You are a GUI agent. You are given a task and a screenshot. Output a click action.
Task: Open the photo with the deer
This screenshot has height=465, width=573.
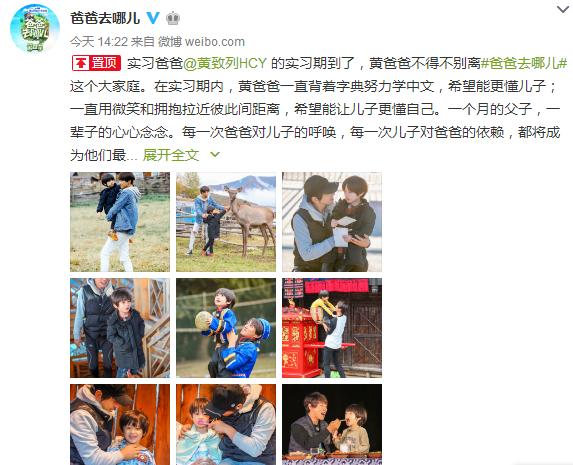pos(226,222)
